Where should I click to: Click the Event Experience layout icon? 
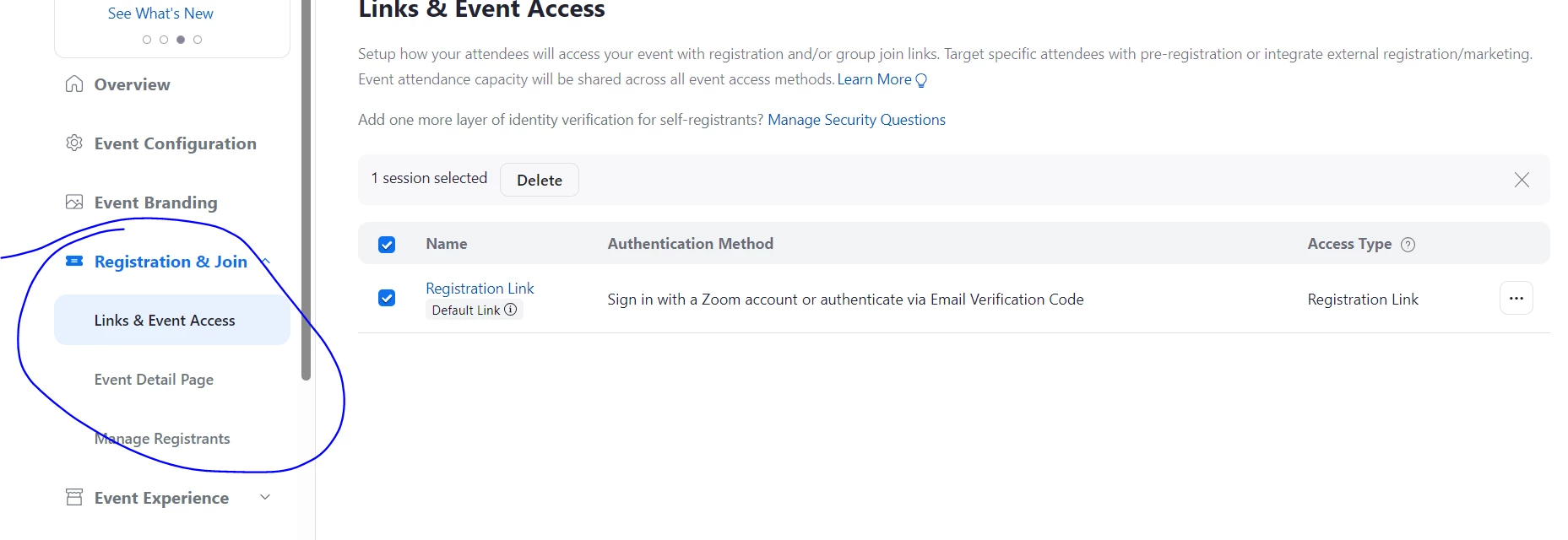pyautogui.click(x=74, y=497)
